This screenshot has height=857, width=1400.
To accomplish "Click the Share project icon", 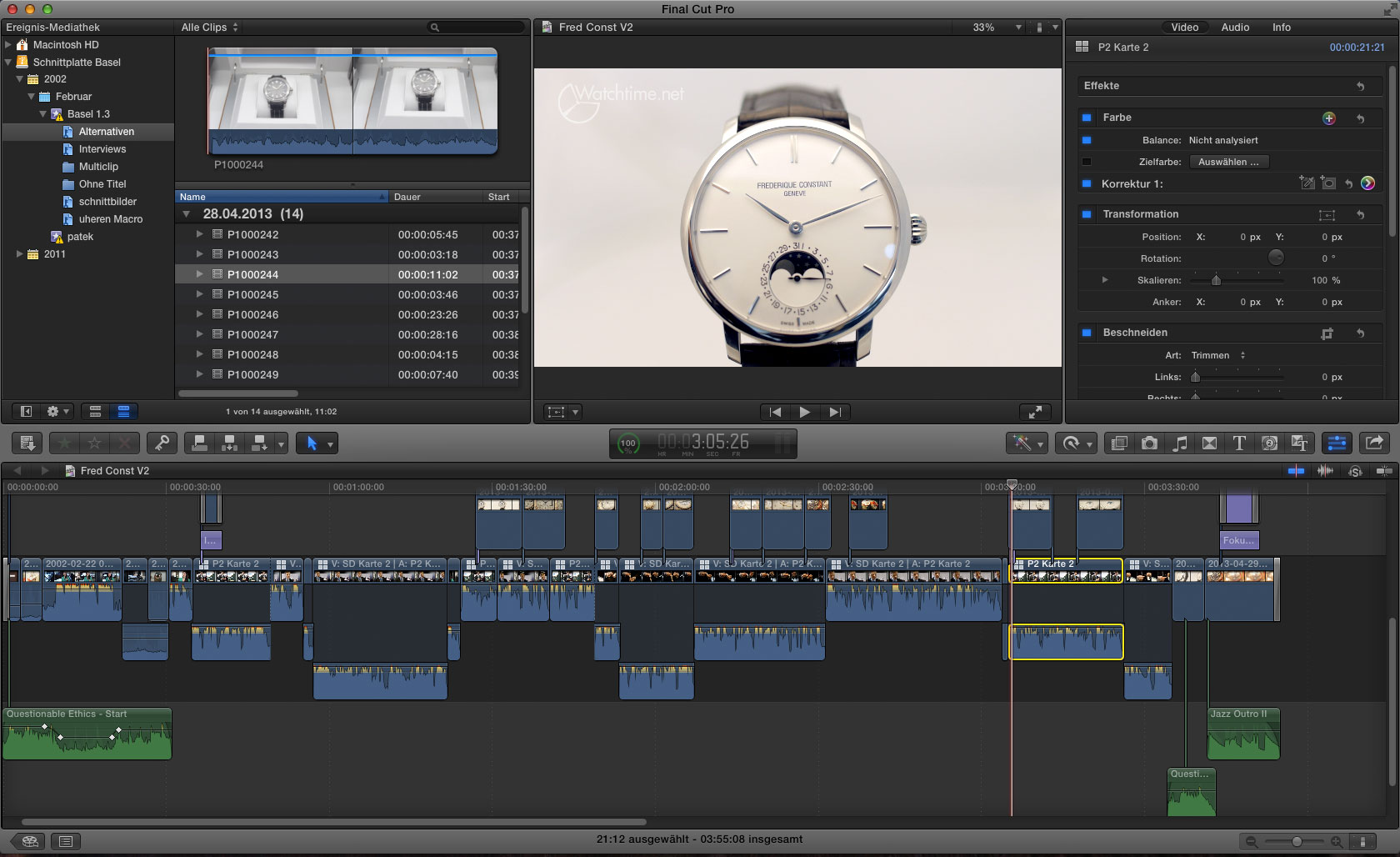I will (x=1374, y=444).
